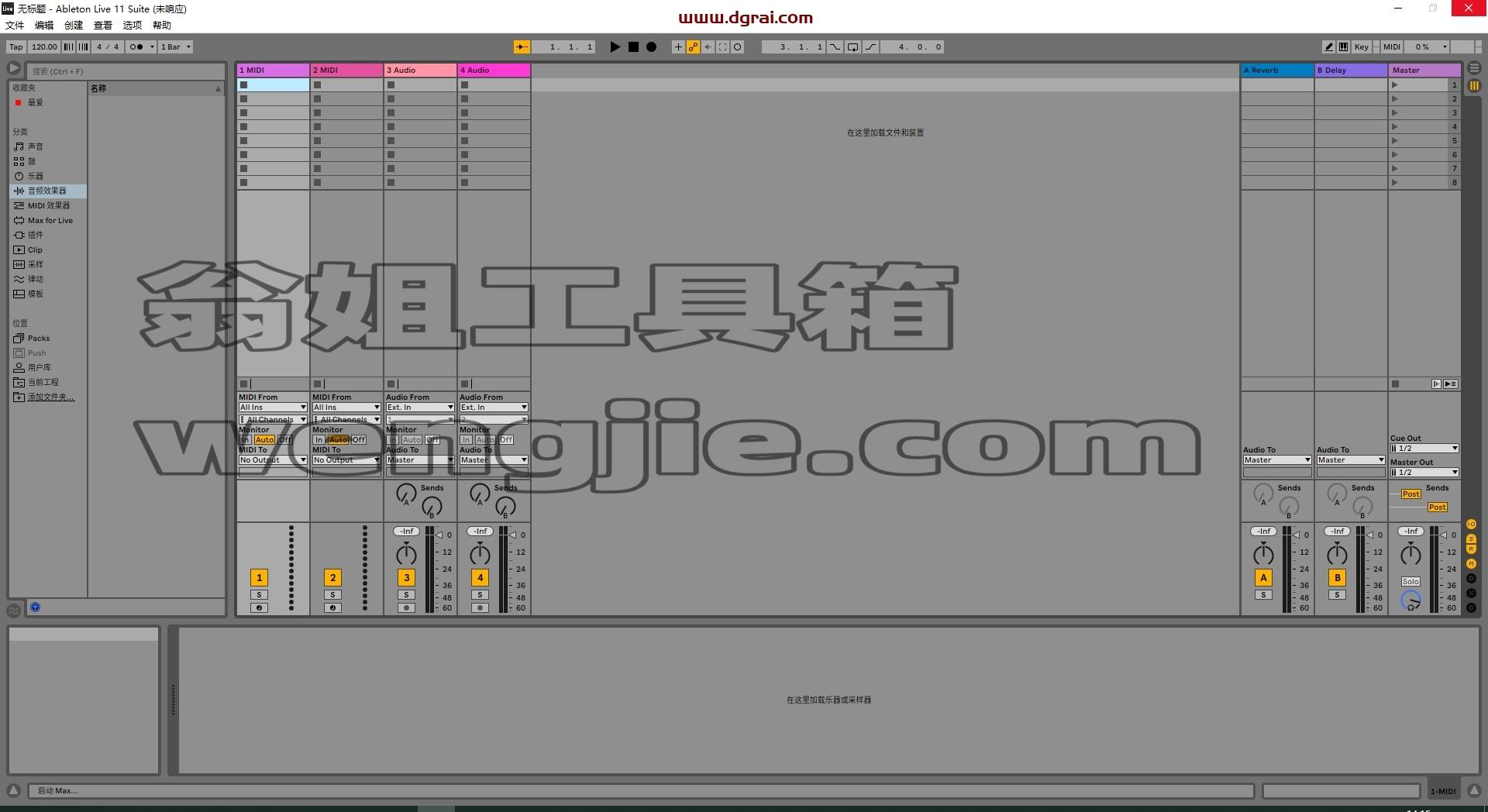Open the Cue Out 1/2 dropdown
This screenshot has height=812, width=1488.
(1424, 448)
